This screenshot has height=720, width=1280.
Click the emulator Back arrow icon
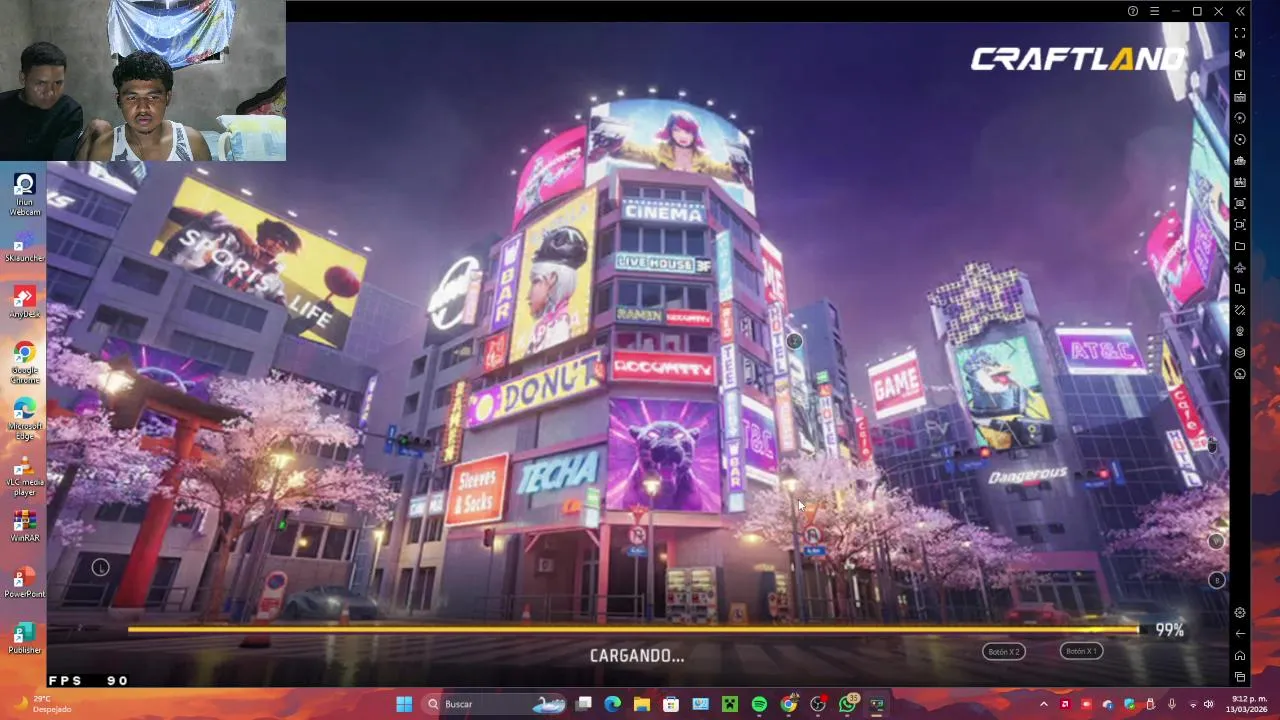1240,634
